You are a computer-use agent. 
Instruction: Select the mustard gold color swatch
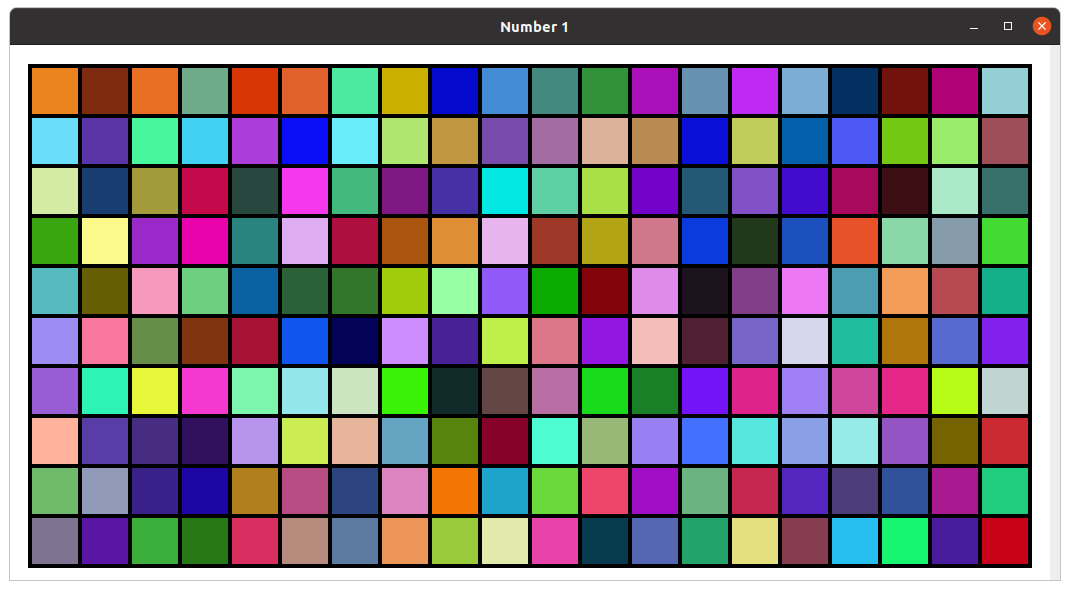[x=405, y=91]
